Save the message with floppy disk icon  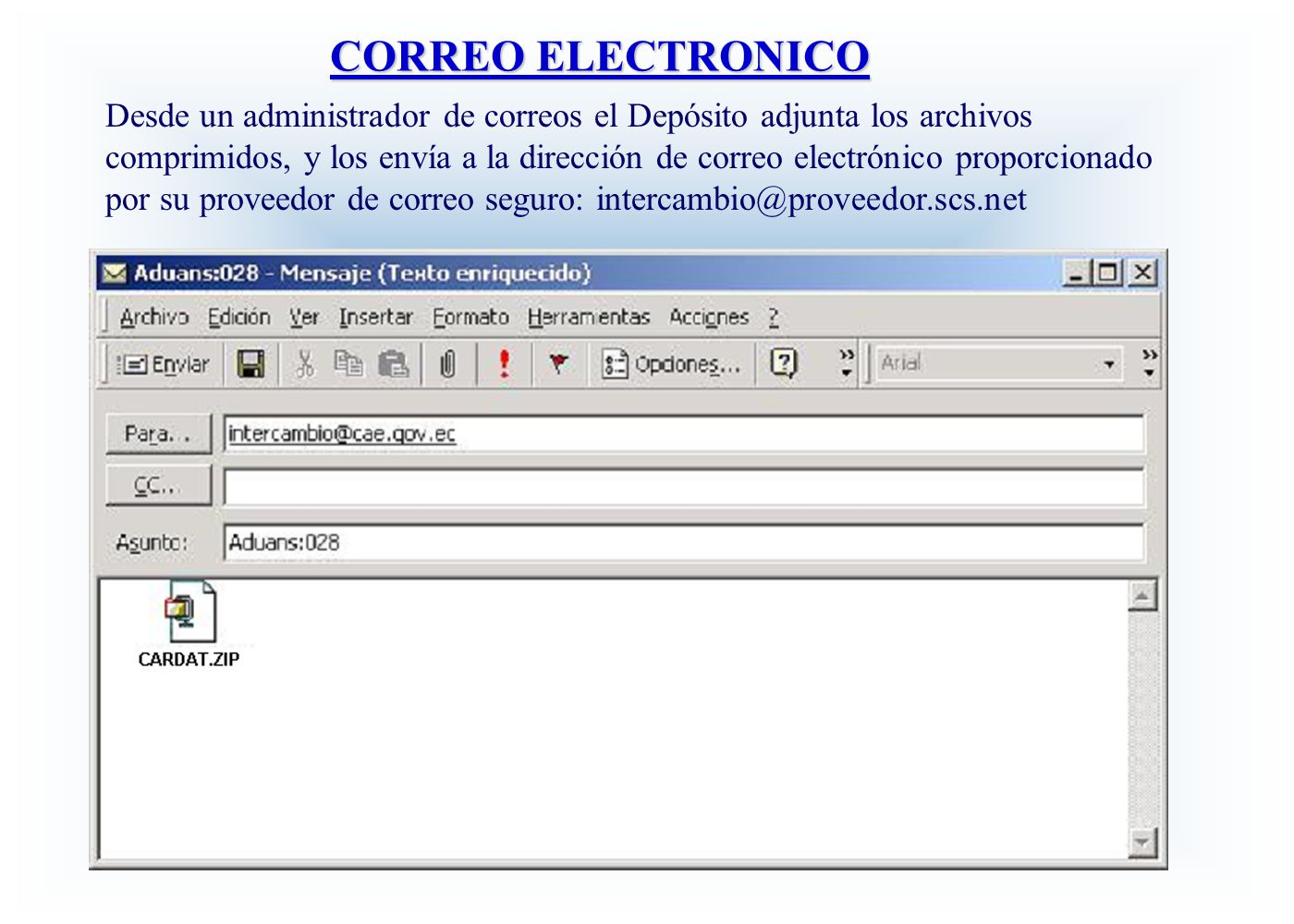pyautogui.click(x=250, y=364)
